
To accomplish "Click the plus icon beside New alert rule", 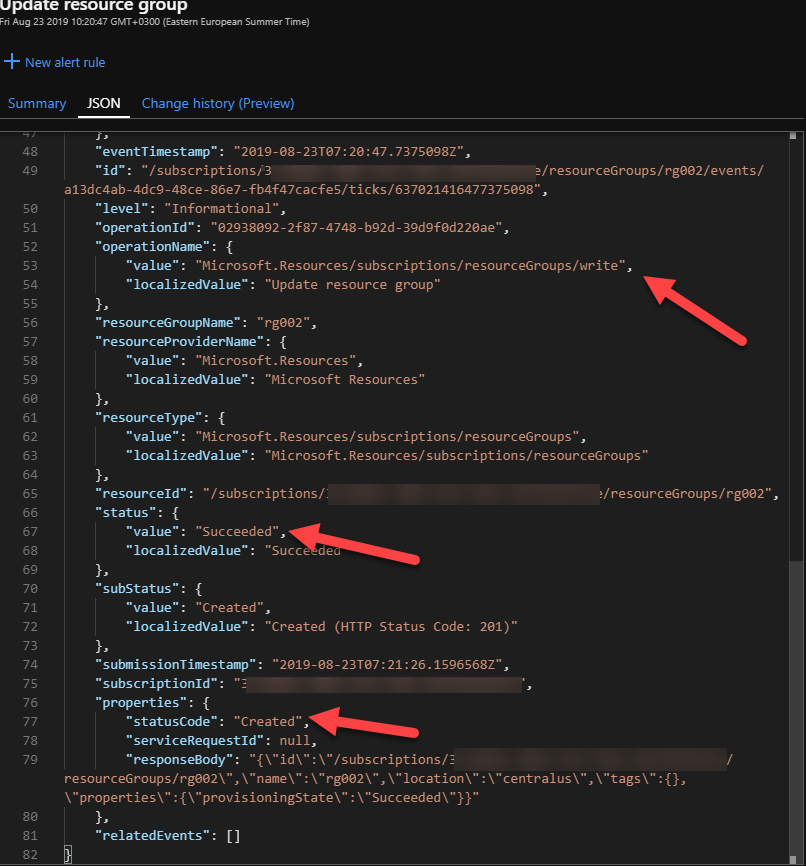I will (x=12, y=62).
